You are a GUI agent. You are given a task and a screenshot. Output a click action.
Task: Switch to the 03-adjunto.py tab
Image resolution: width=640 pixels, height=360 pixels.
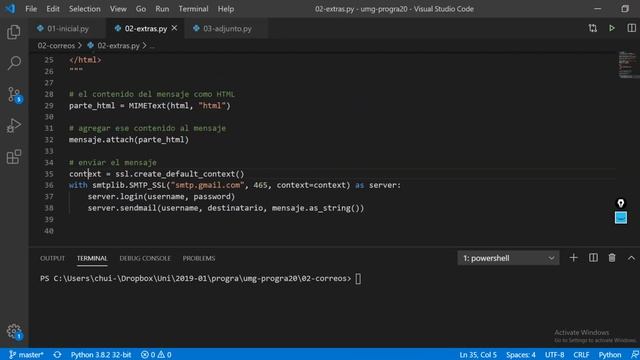[227, 28]
